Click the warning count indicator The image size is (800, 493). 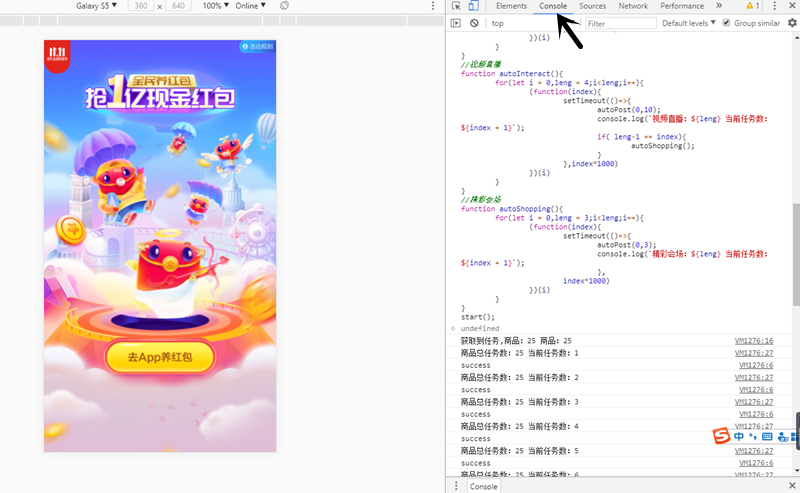click(x=753, y=6)
